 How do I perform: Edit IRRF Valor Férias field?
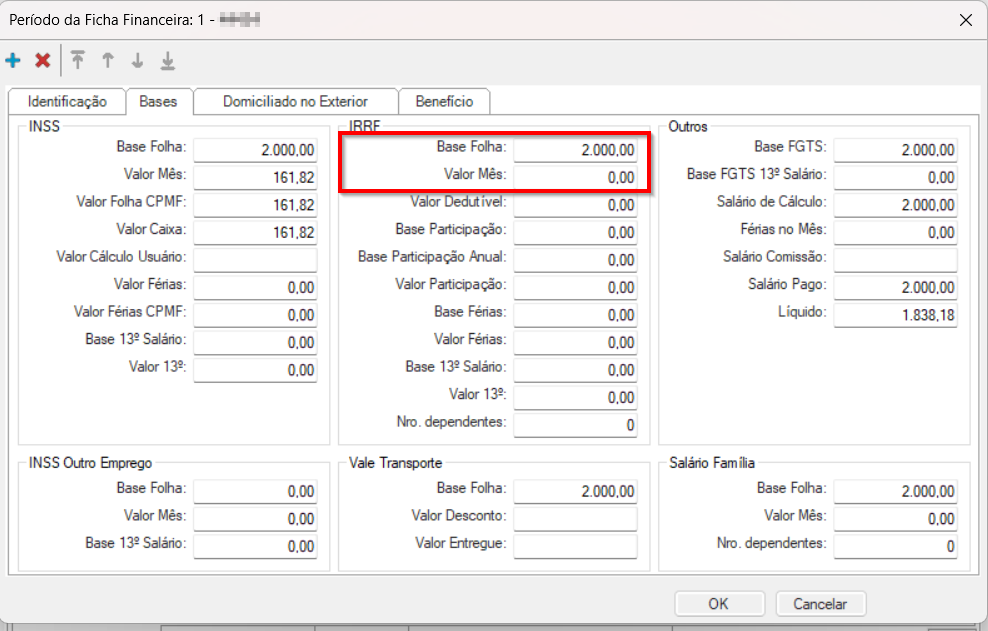(x=575, y=342)
